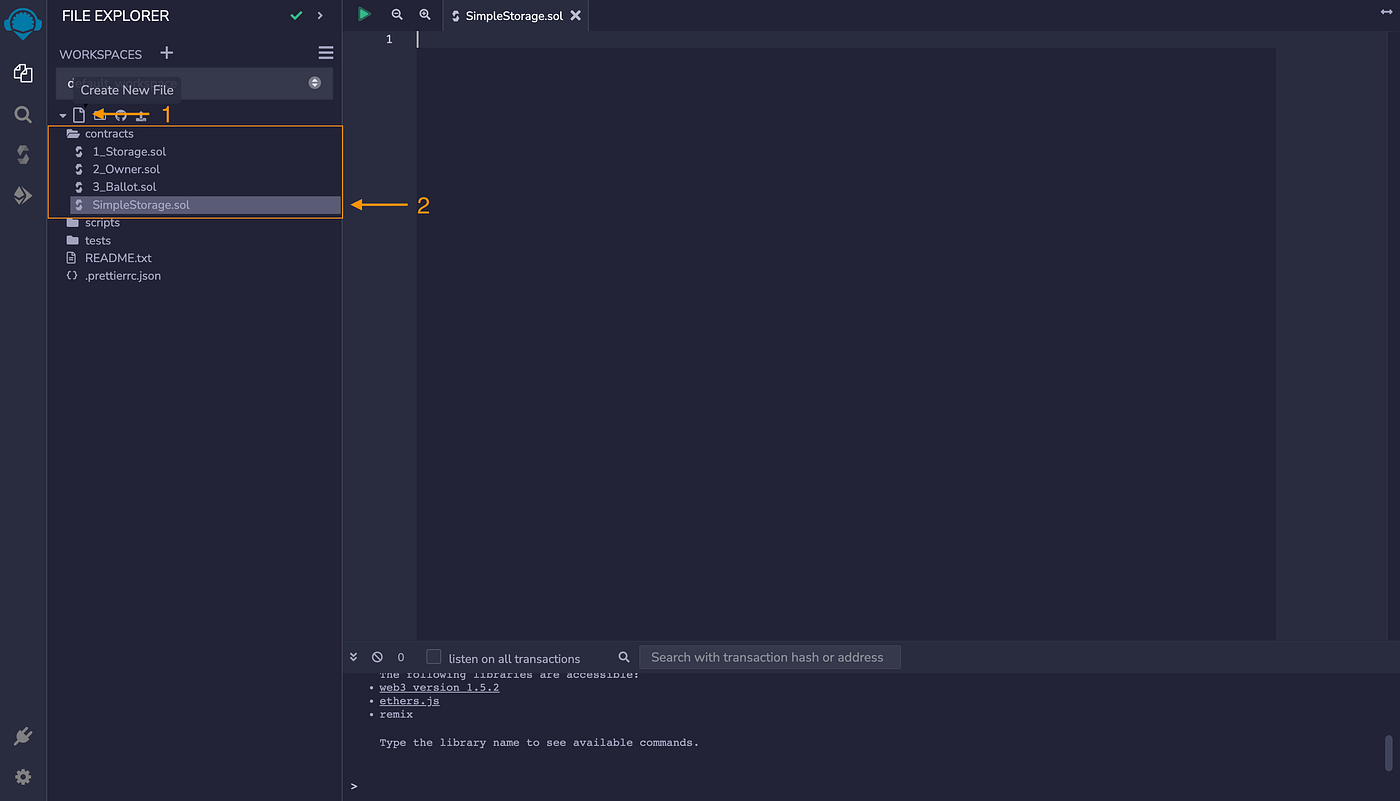The height and width of the screenshot is (801, 1400).
Task: Click the pending transactions count 0
Action: coord(401,657)
